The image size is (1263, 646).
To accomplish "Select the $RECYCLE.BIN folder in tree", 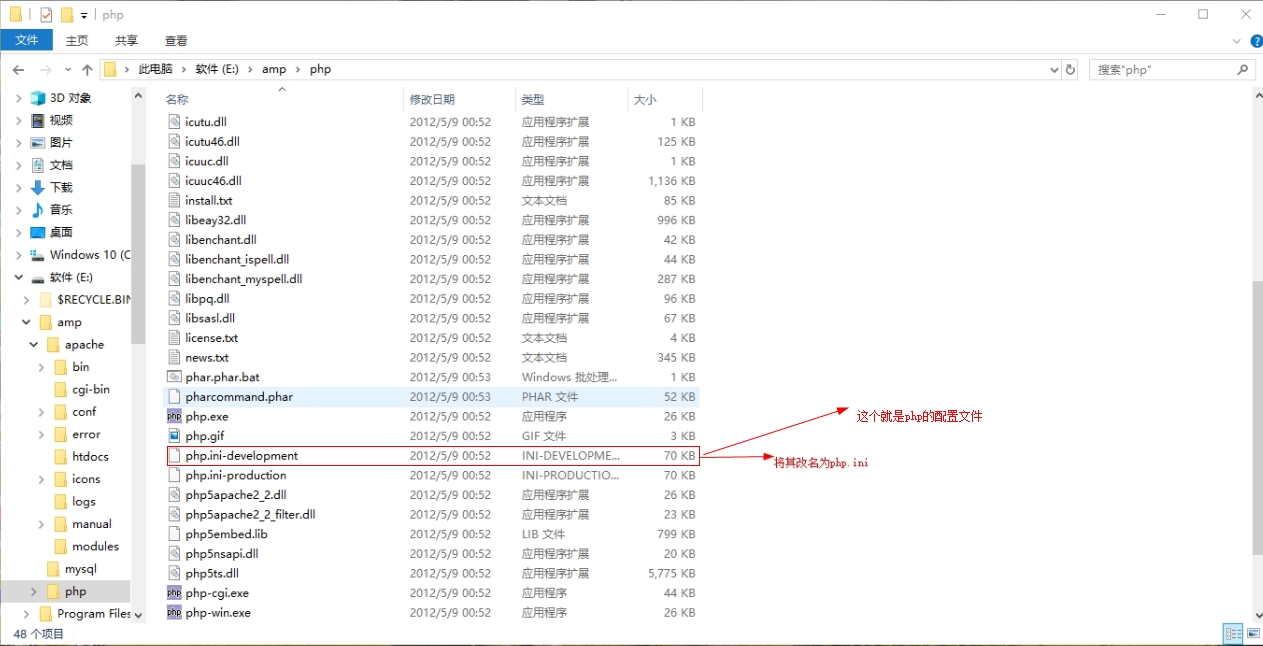I will [x=94, y=299].
